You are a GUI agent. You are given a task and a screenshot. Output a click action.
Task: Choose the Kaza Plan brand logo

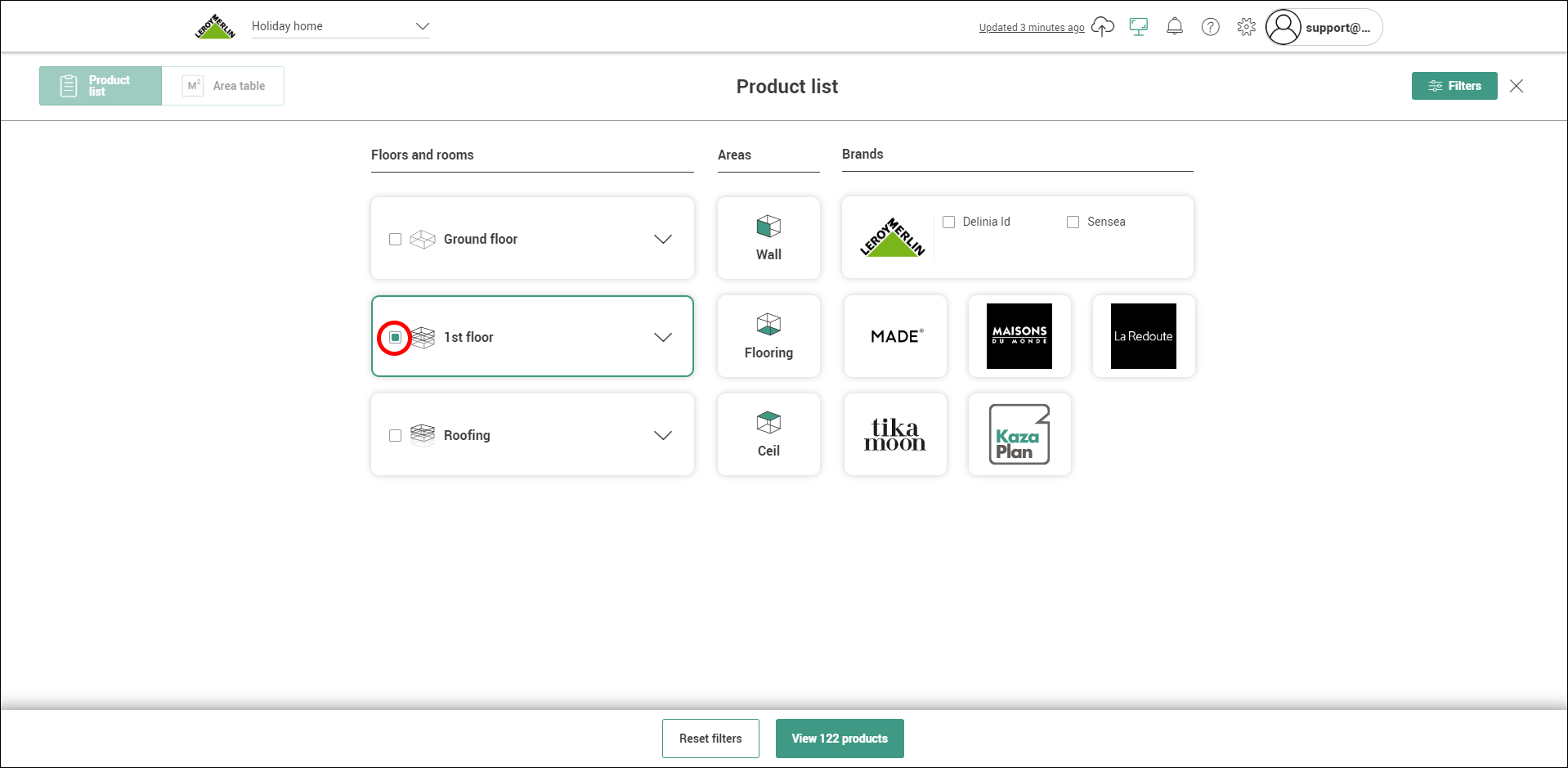click(1019, 434)
